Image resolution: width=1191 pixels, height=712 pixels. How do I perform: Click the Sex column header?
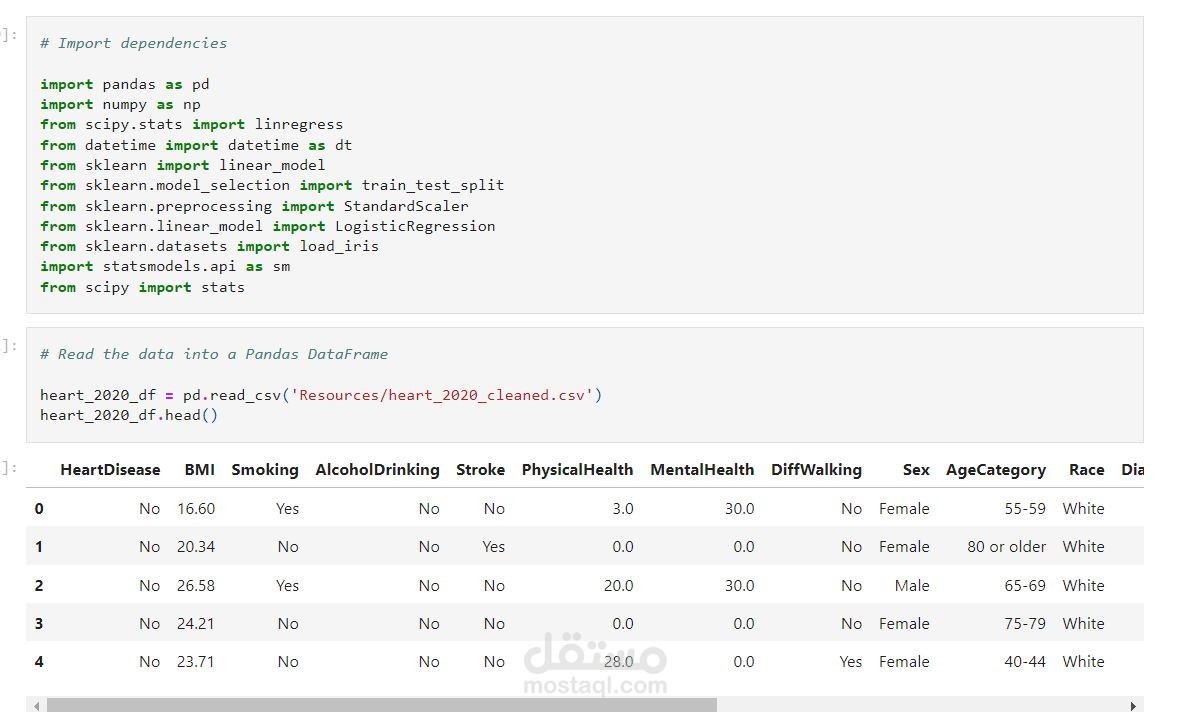click(x=916, y=470)
